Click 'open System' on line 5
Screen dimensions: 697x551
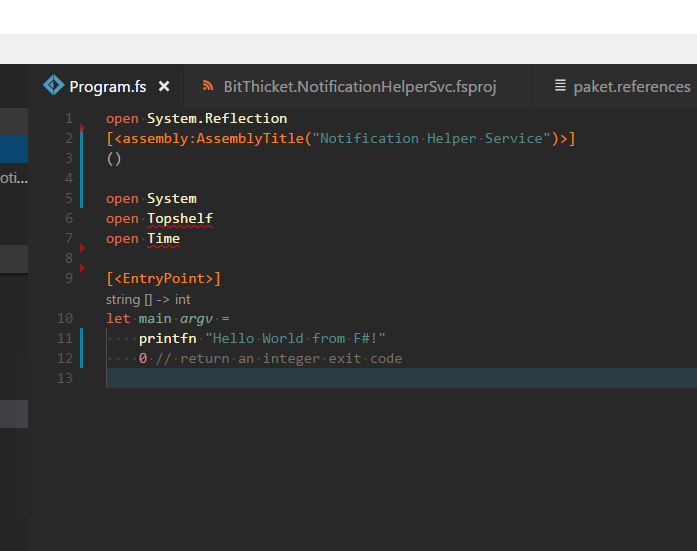click(x=151, y=199)
